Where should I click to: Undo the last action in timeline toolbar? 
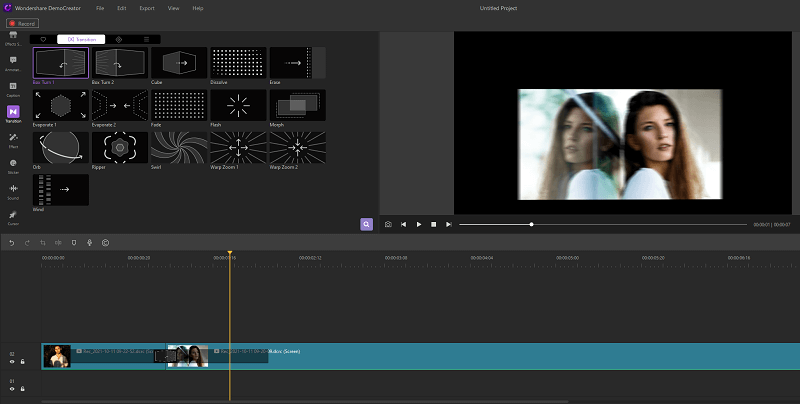[x=12, y=243]
